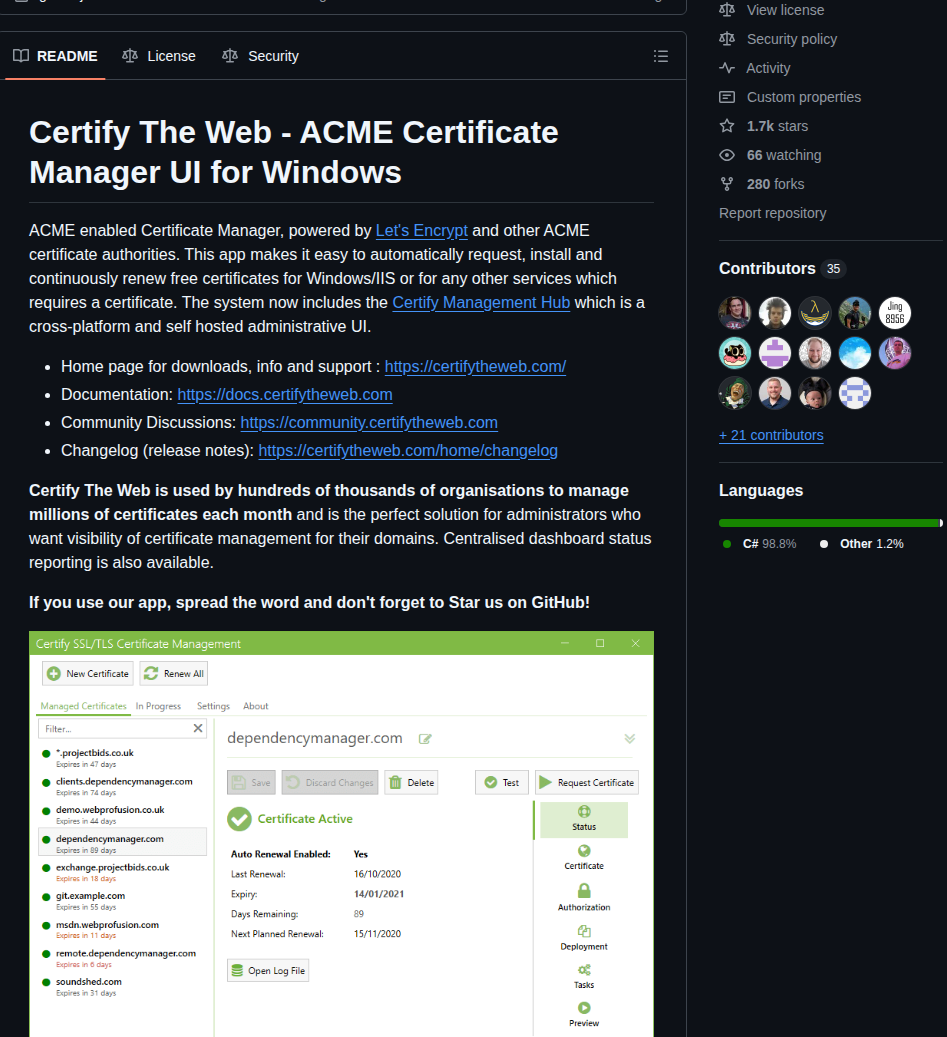Open the Custom properties link
The width and height of the screenshot is (947, 1037).
803,97
